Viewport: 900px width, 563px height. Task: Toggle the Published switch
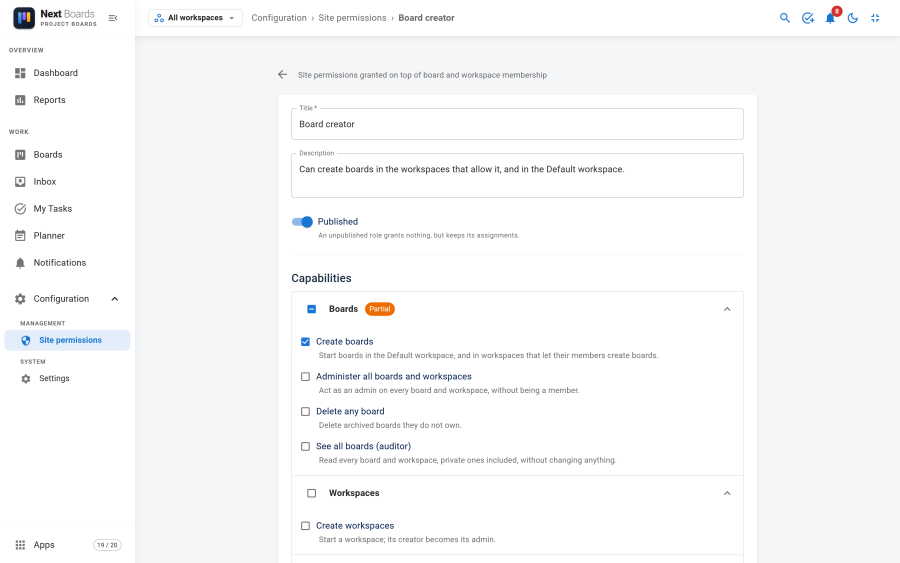302,222
